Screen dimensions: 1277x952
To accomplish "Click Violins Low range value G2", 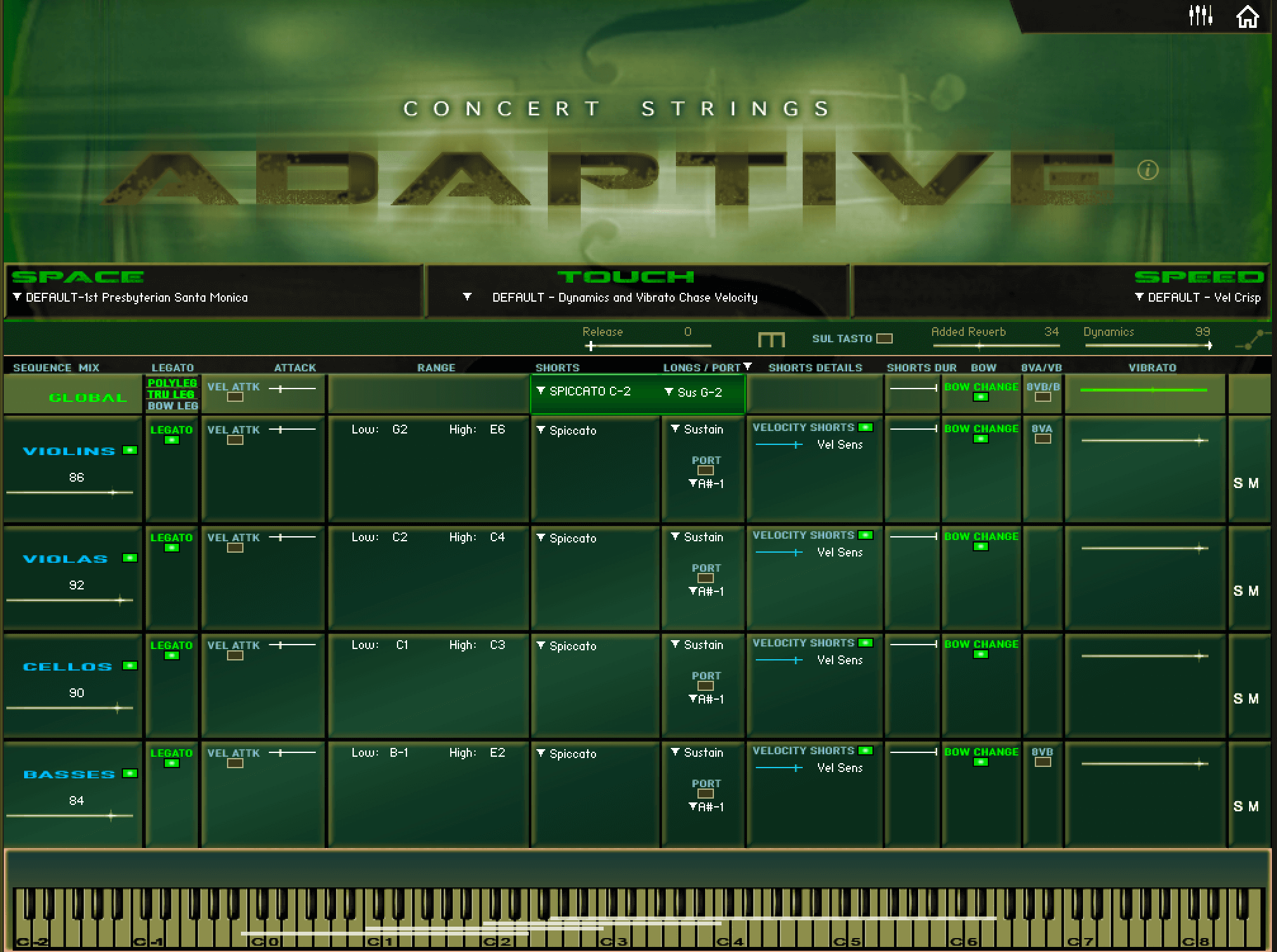I will coord(399,430).
